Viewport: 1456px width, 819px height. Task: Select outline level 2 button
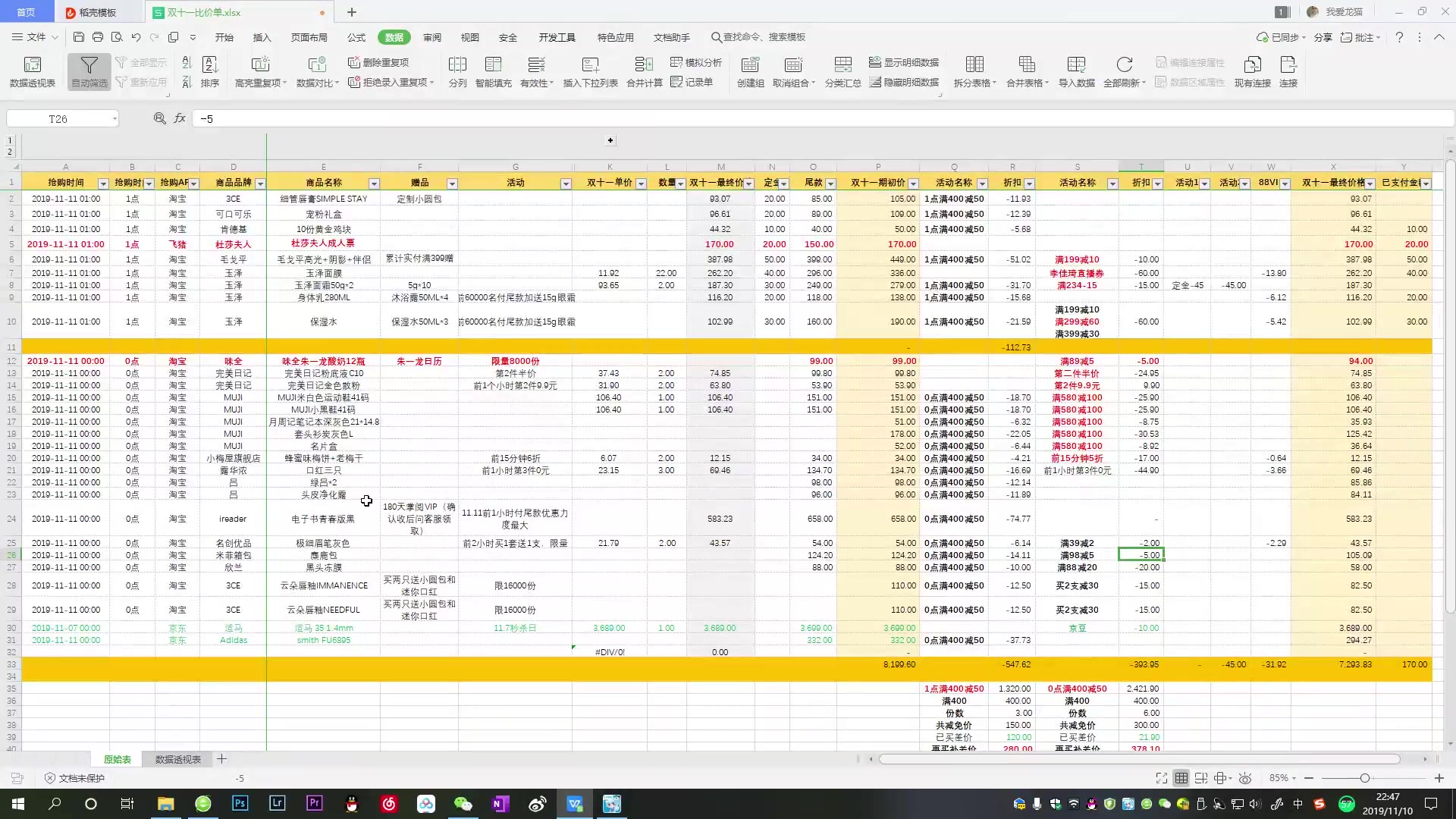point(10,152)
